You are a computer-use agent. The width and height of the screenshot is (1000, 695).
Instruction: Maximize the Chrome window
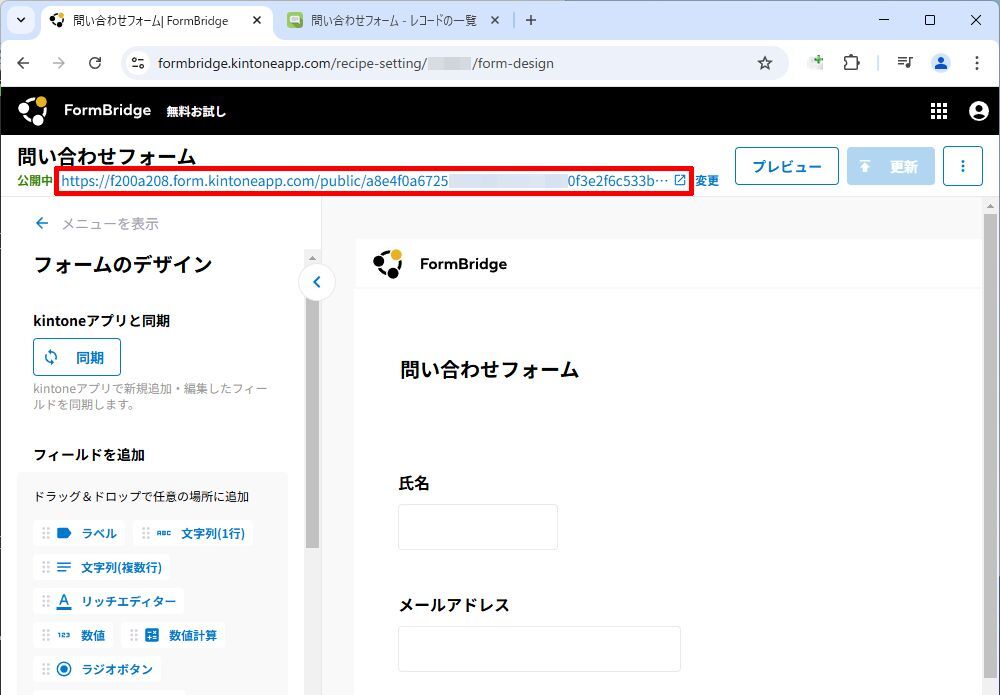click(930, 20)
